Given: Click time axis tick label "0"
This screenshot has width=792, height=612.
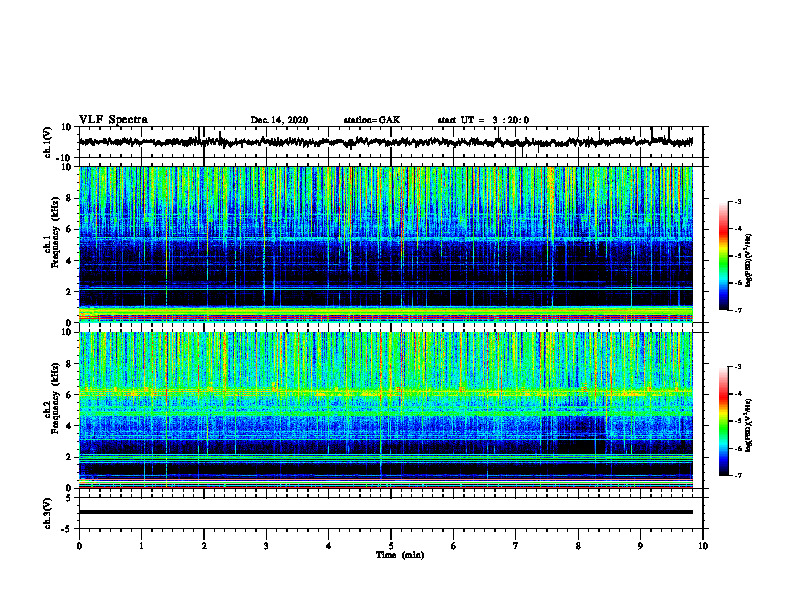Looking at the screenshot, I should coord(79,546).
